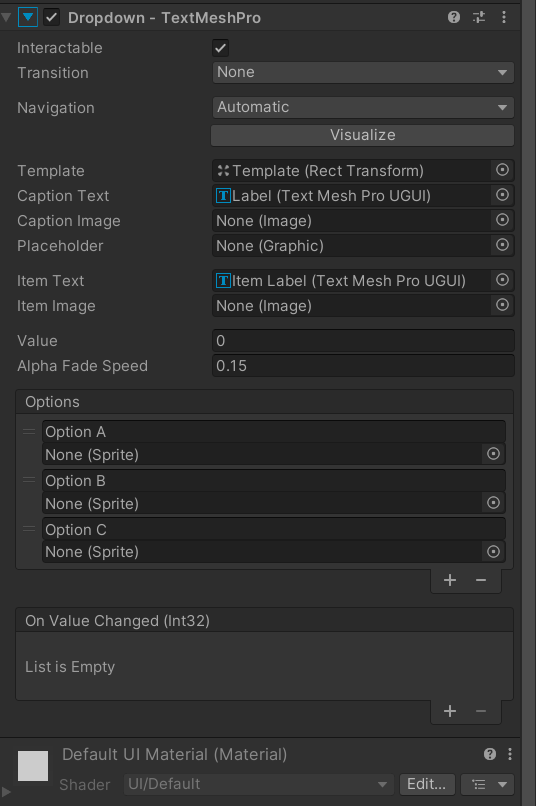Viewport: 536px width, 806px height.
Task: Click the Options list header
Action: (x=265, y=402)
